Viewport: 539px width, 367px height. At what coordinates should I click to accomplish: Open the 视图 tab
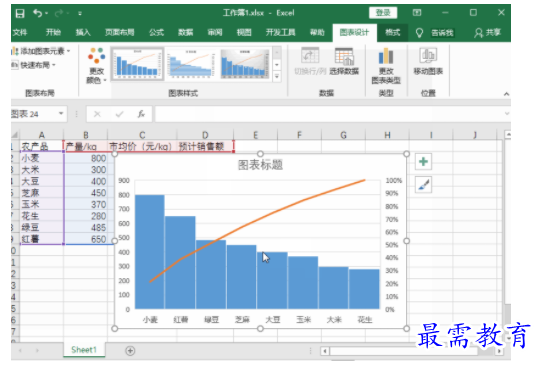pyautogui.click(x=244, y=33)
